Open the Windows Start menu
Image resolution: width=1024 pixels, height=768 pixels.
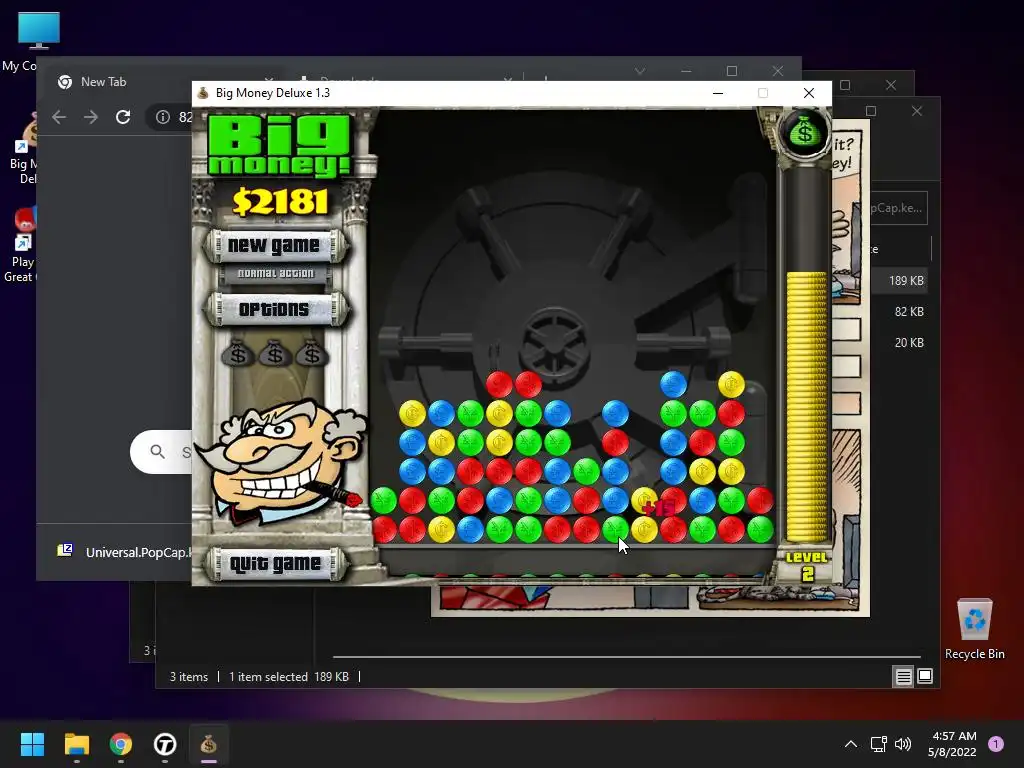(32, 744)
